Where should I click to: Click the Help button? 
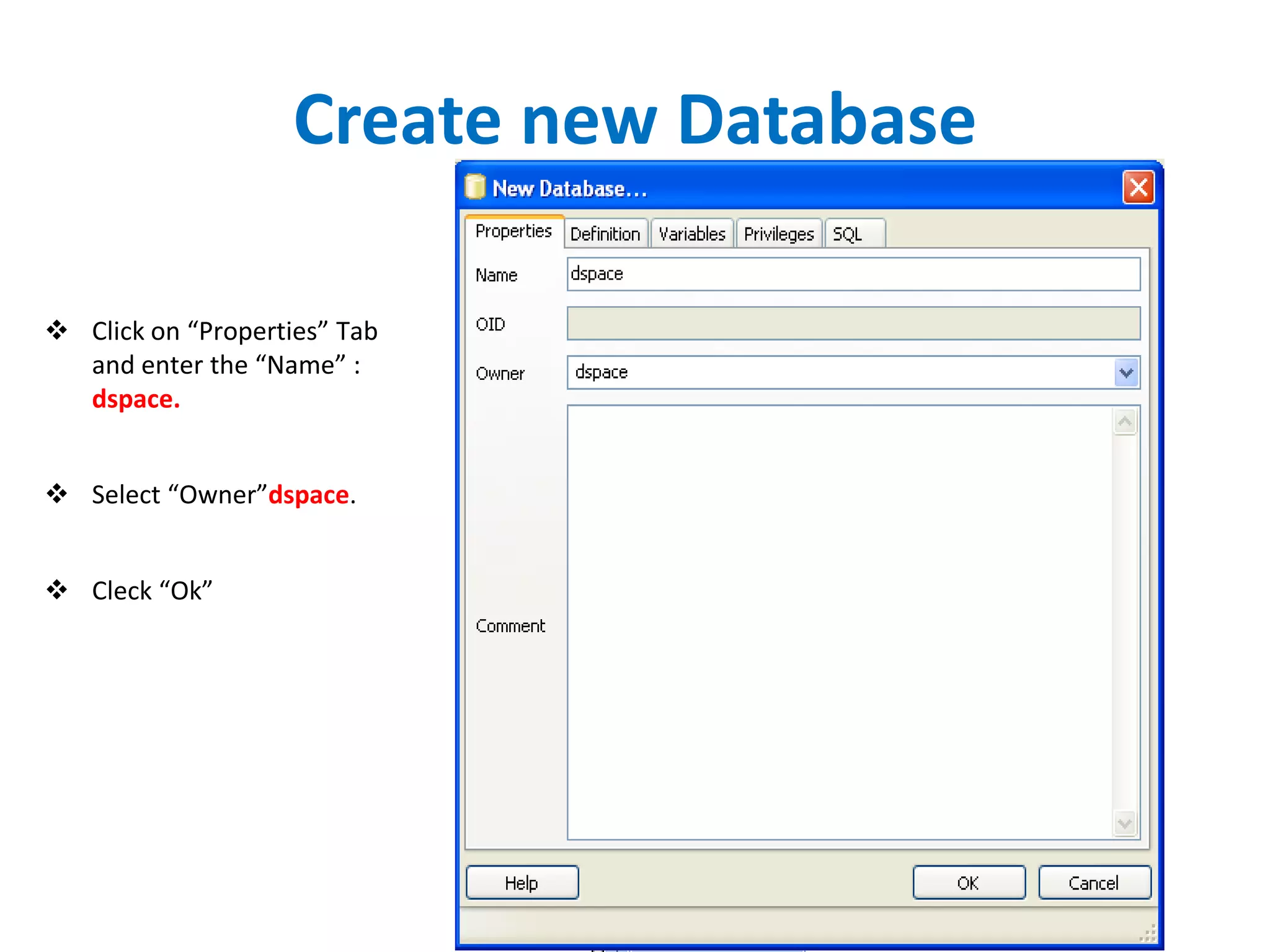coord(522,883)
